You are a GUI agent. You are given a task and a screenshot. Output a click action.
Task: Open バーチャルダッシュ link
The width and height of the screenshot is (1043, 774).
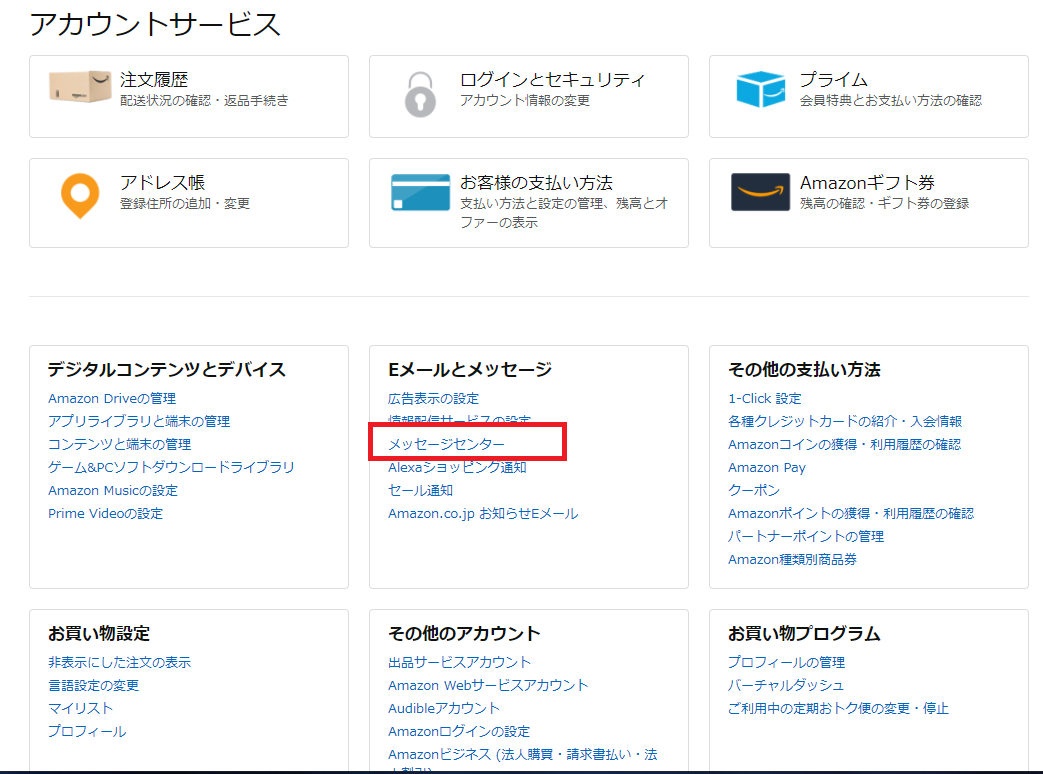coord(786,686)
